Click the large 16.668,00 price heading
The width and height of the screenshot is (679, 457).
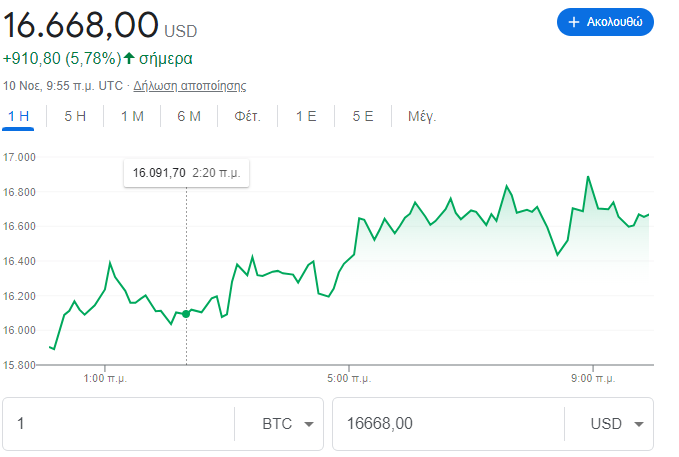82,23
